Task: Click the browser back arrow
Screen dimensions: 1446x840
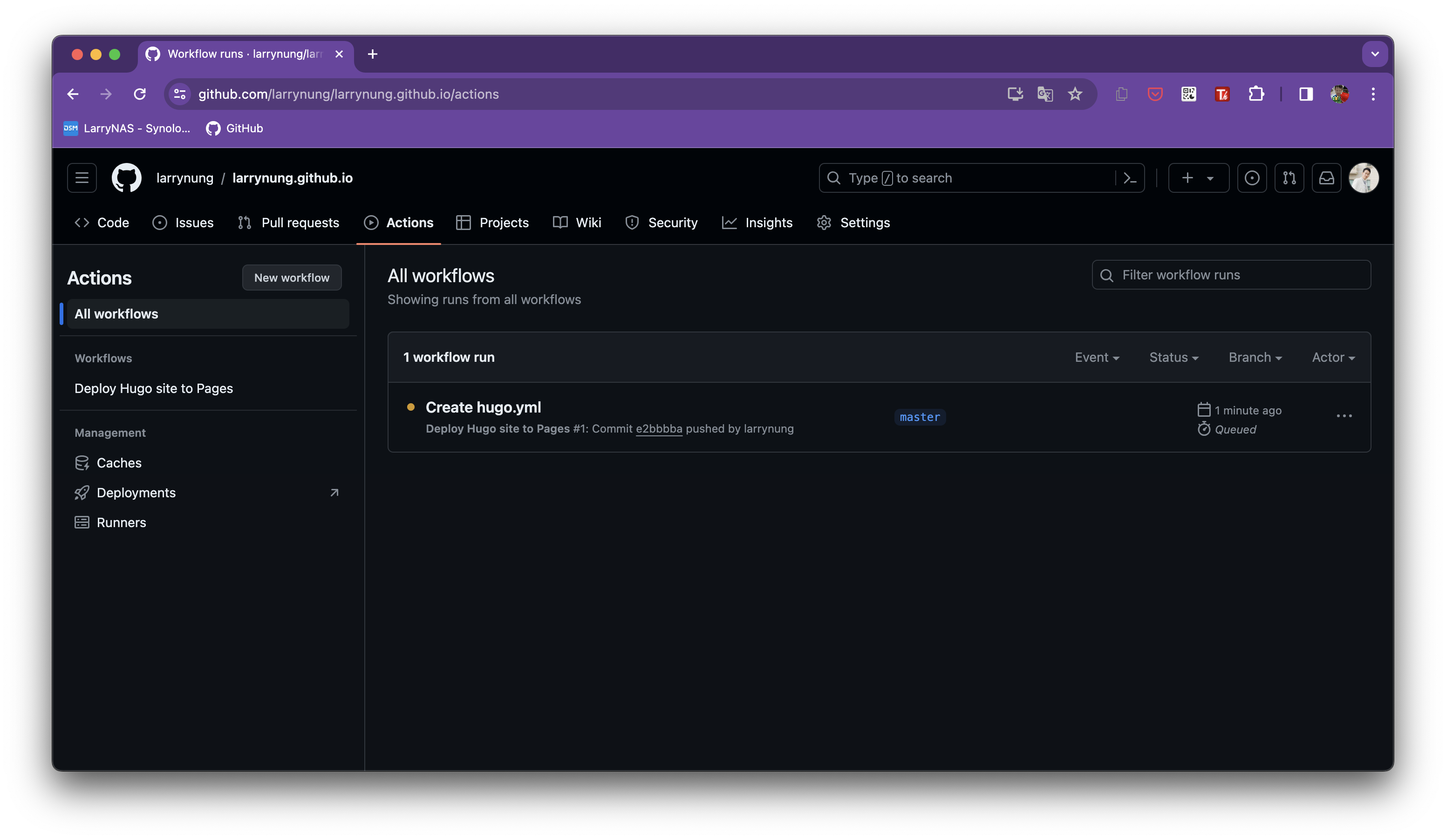Action: pyautogui.click(x=73, y=94)
